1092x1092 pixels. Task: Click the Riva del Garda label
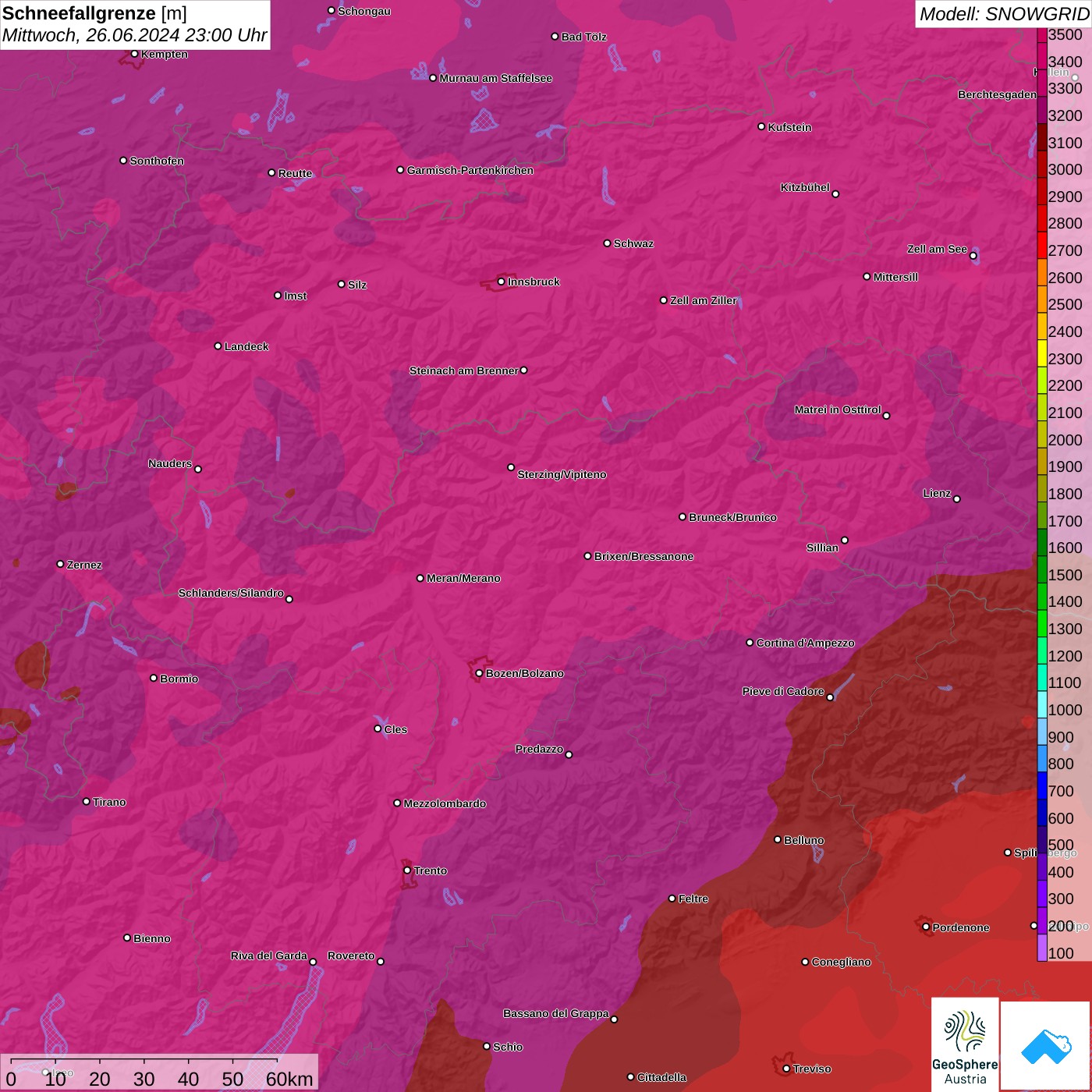point(269,955)
